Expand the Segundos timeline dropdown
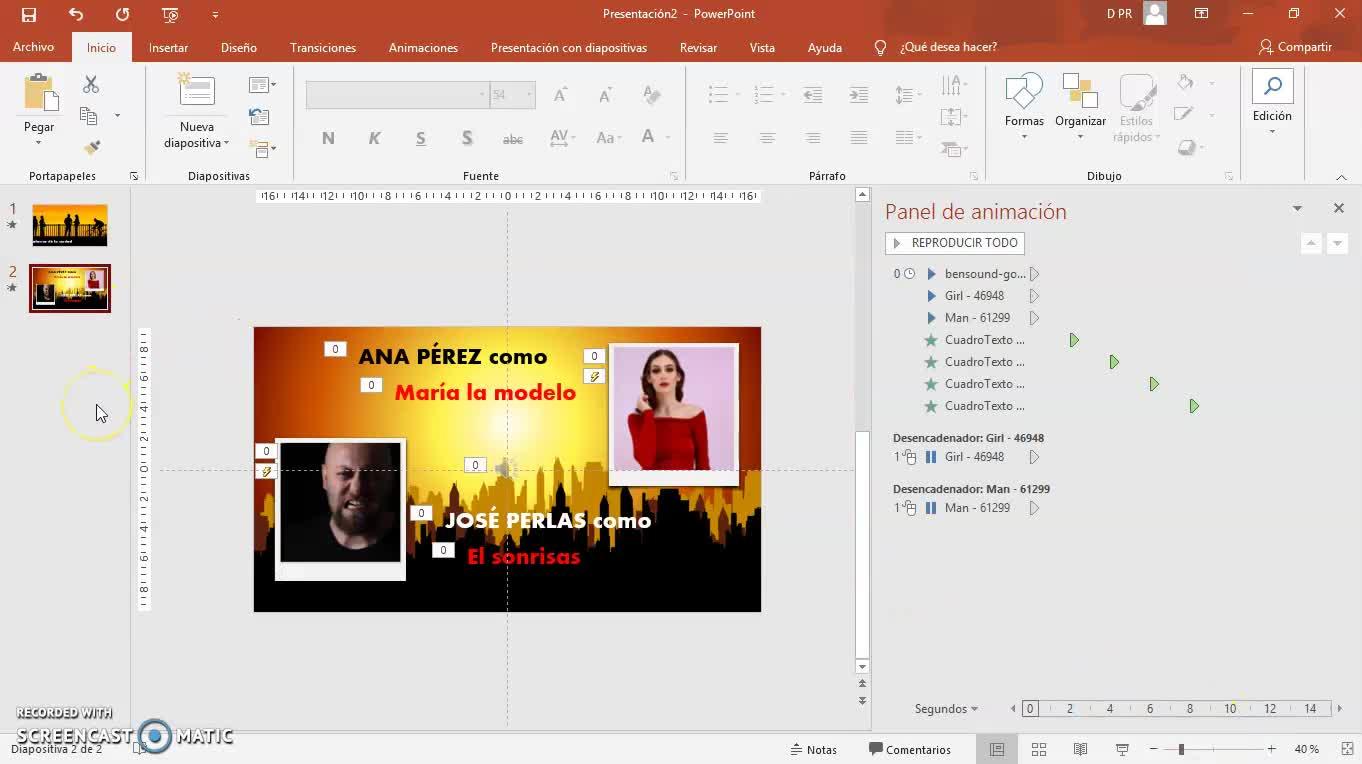Screen dimensions: 1362x764 coord(946,708)
